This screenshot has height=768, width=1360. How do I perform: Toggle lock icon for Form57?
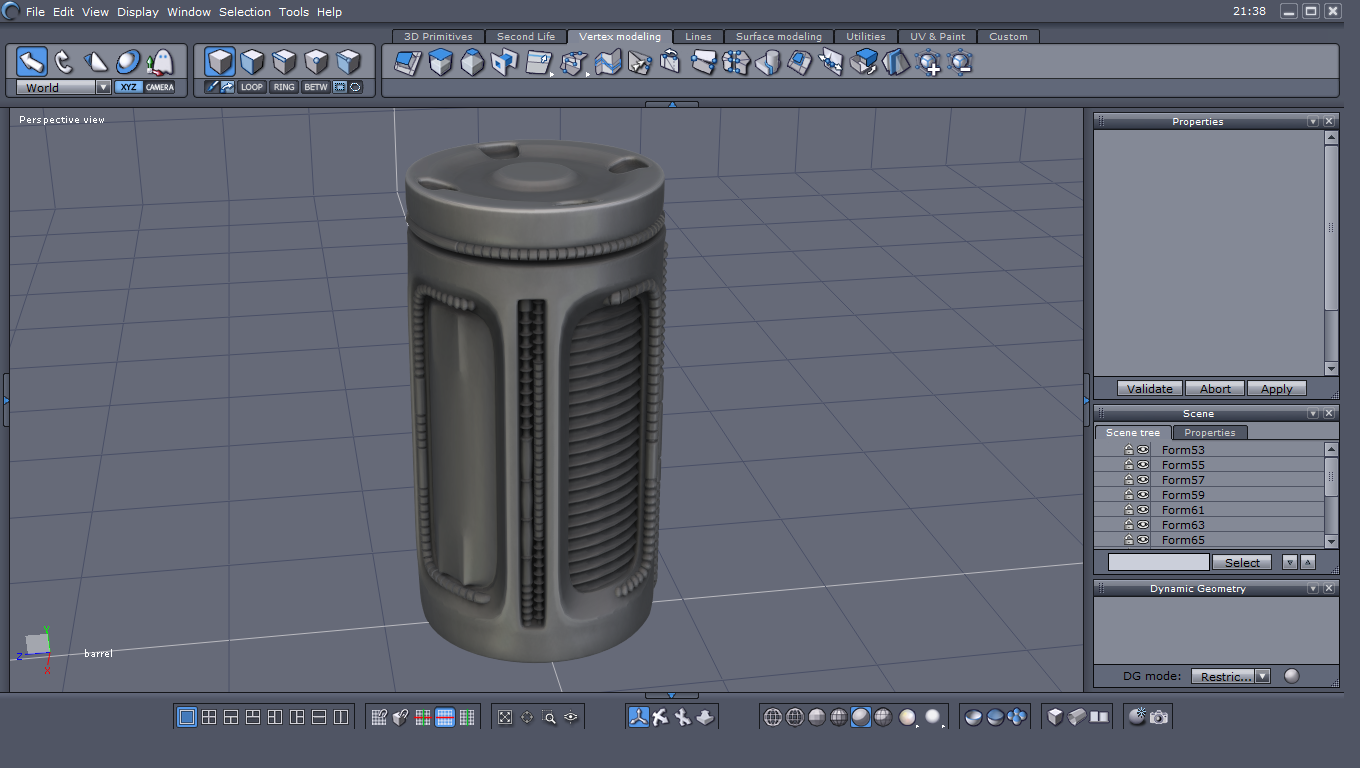tap(1129, 480)
